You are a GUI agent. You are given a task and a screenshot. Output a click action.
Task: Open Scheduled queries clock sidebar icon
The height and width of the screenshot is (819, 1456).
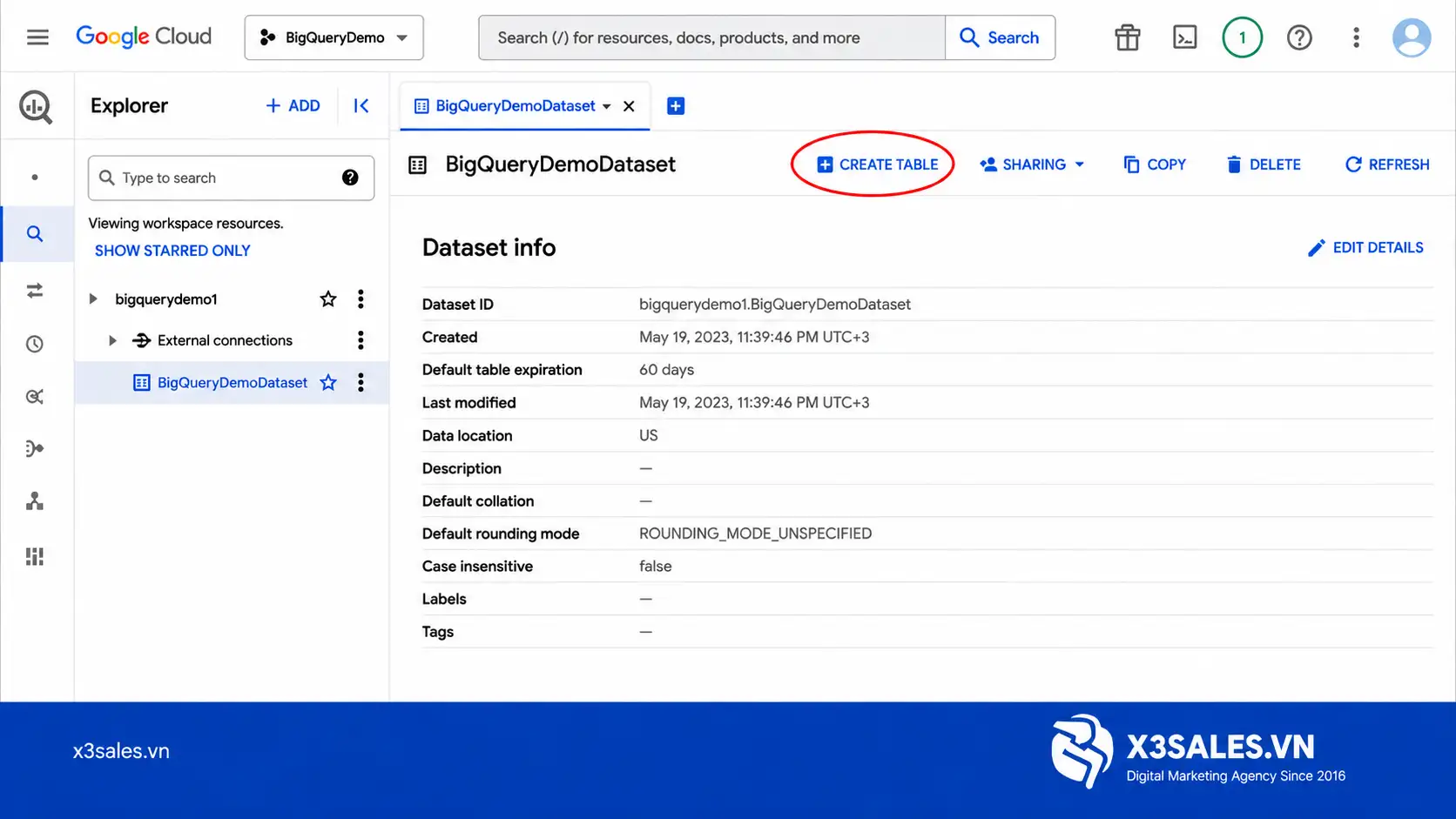click(35, 344)
